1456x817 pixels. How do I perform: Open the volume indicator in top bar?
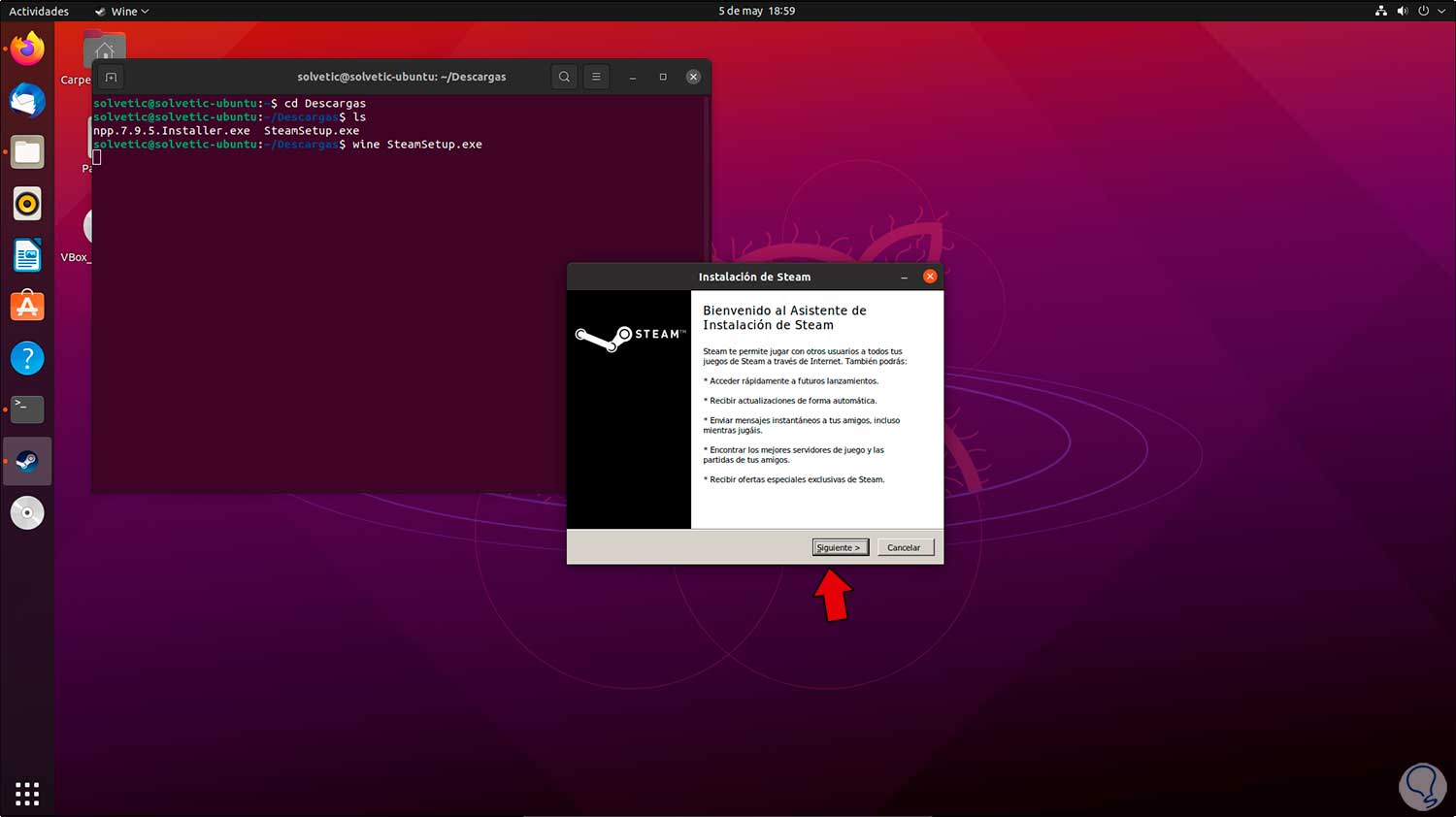(1403, 11)
